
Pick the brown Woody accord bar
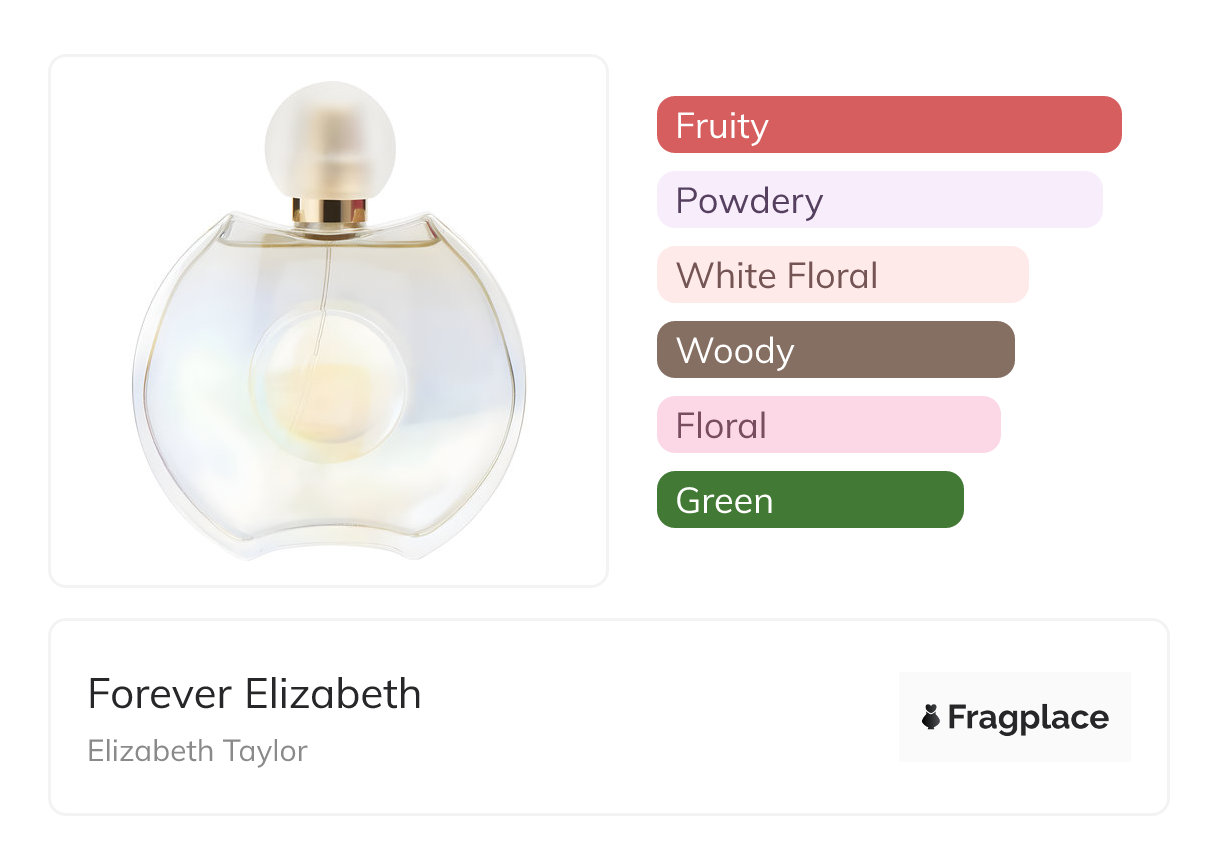835,350
